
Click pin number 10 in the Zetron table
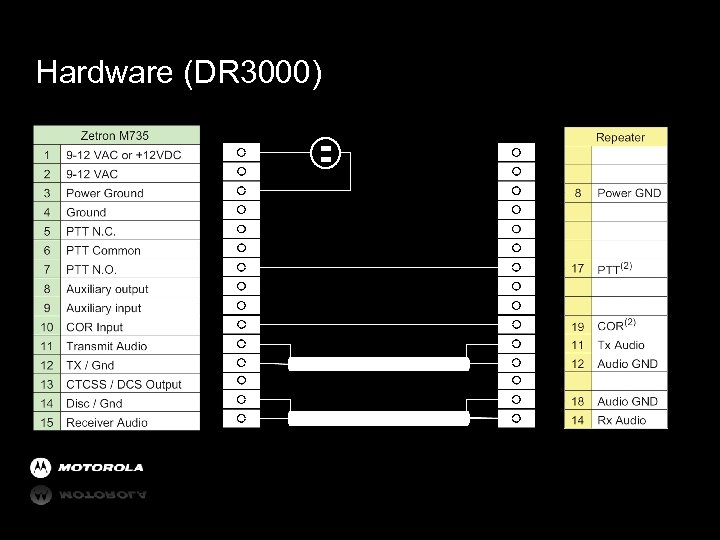(47, 327)
